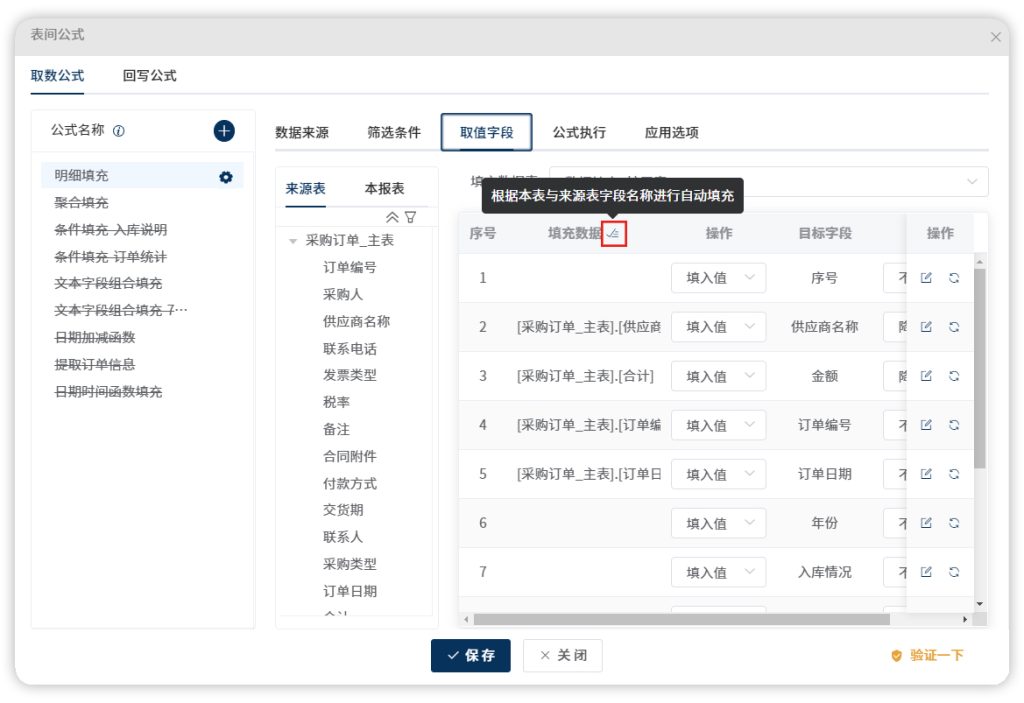Select the 付款方式 field in source tree

pyautogui.click(x=349, y=483)
